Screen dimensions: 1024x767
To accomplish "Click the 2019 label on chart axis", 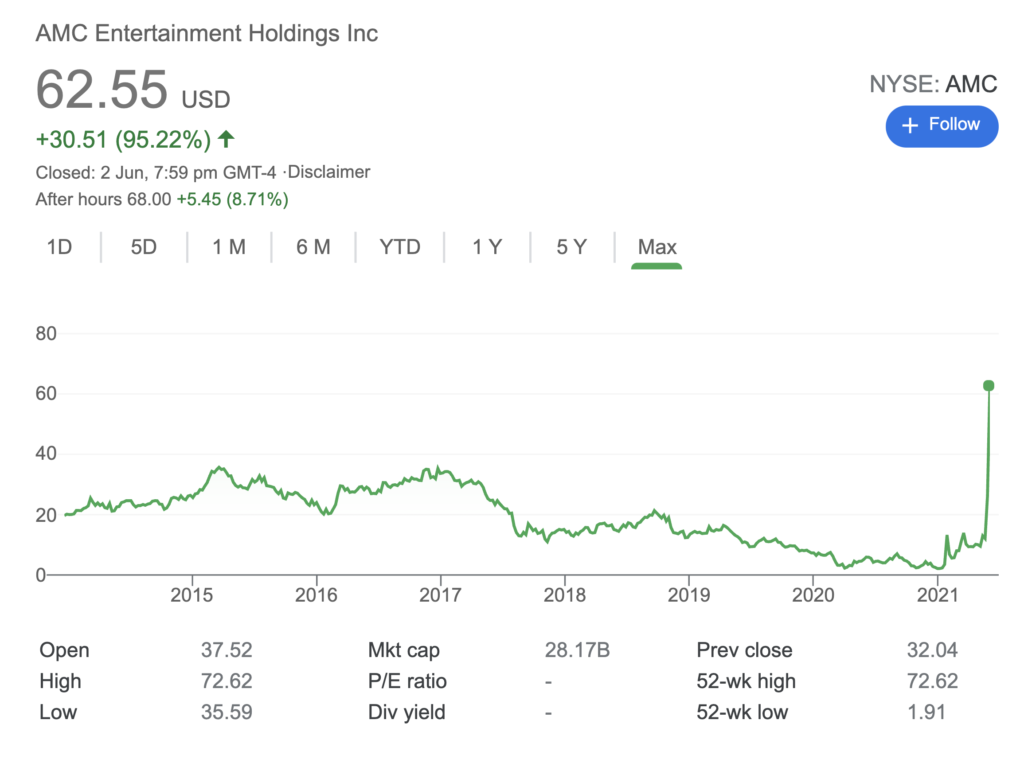I will (x=689, y=595).
